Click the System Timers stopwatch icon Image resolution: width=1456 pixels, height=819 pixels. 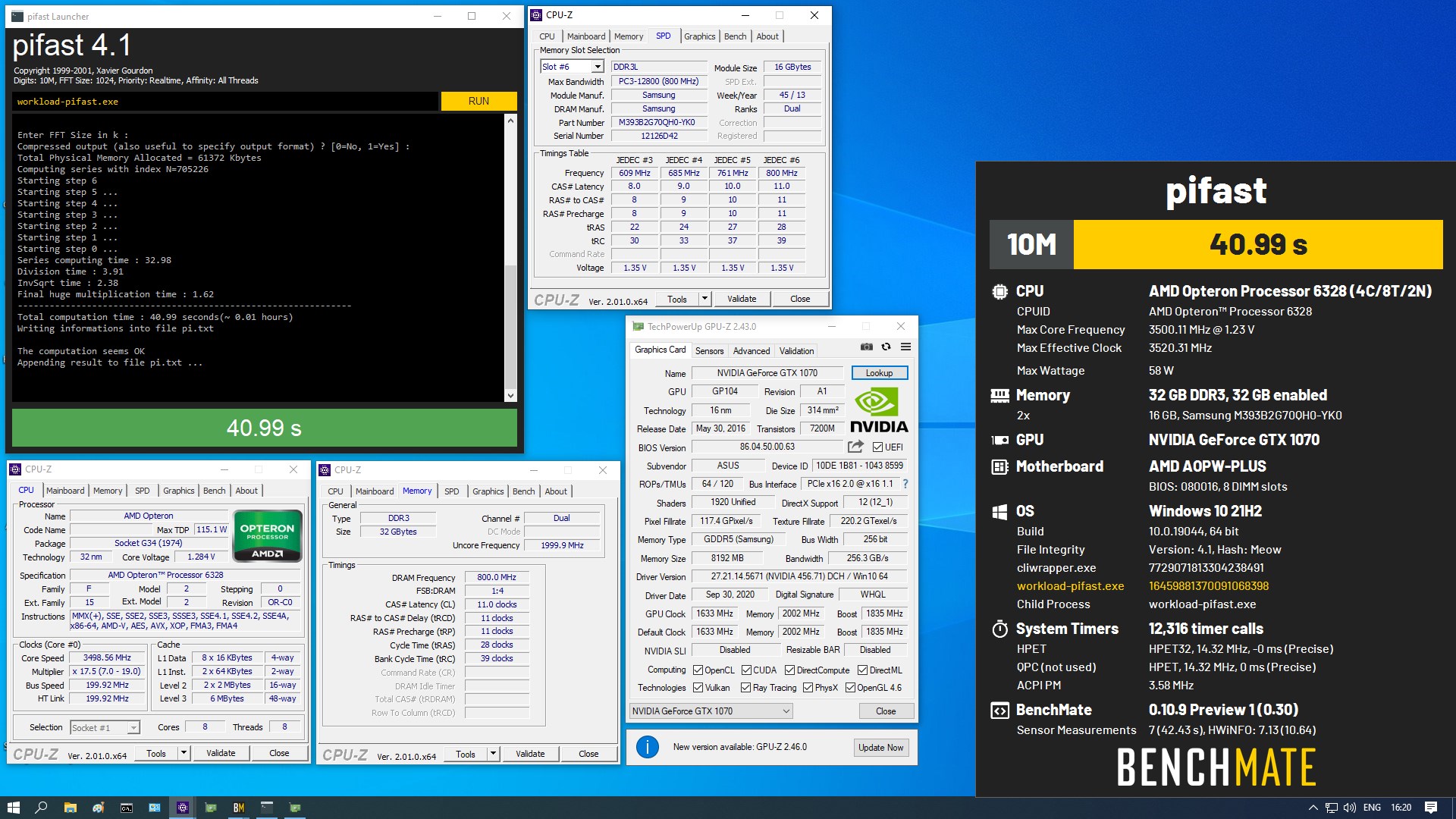coord(999,629)
